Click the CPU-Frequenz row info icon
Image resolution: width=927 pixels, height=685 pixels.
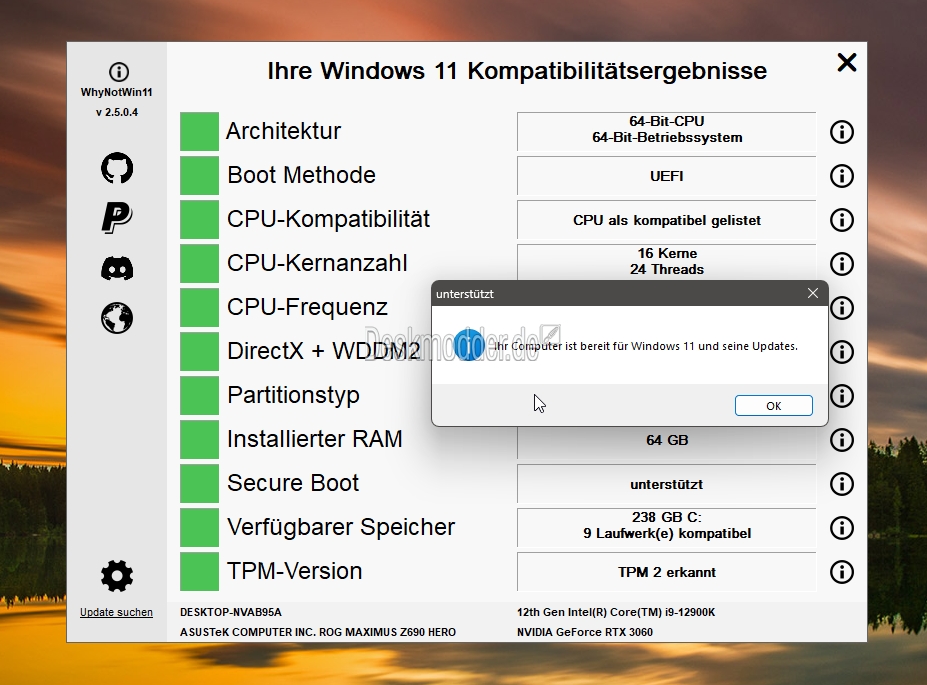(x=841, y=307)
